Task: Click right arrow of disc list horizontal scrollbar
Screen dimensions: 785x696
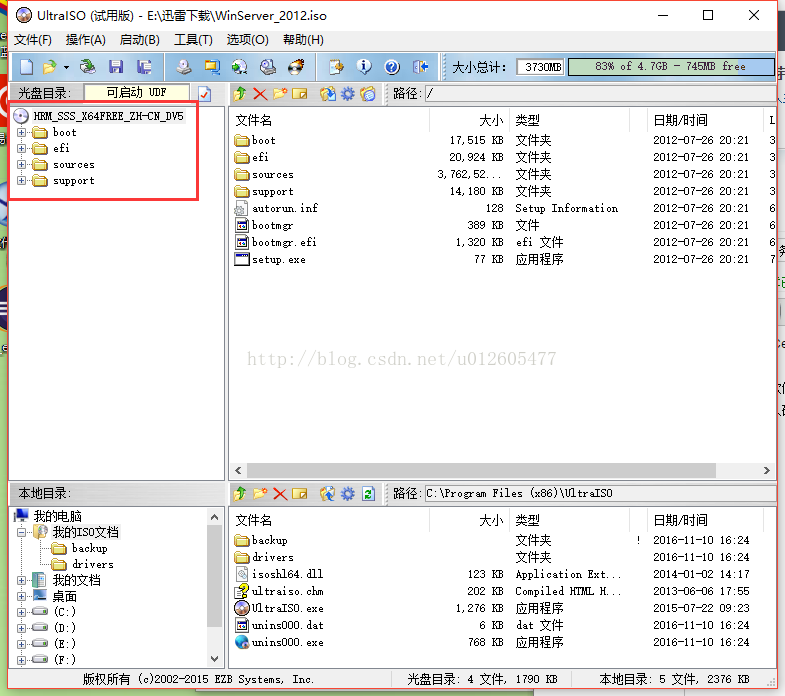Action: pyautogui.click(x=766, y=471)
